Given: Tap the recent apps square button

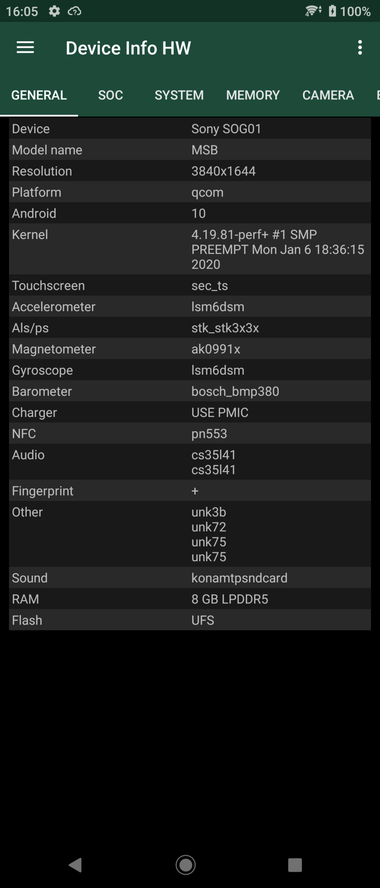Looking at the screenshot, I should click(x=294, y=864).
